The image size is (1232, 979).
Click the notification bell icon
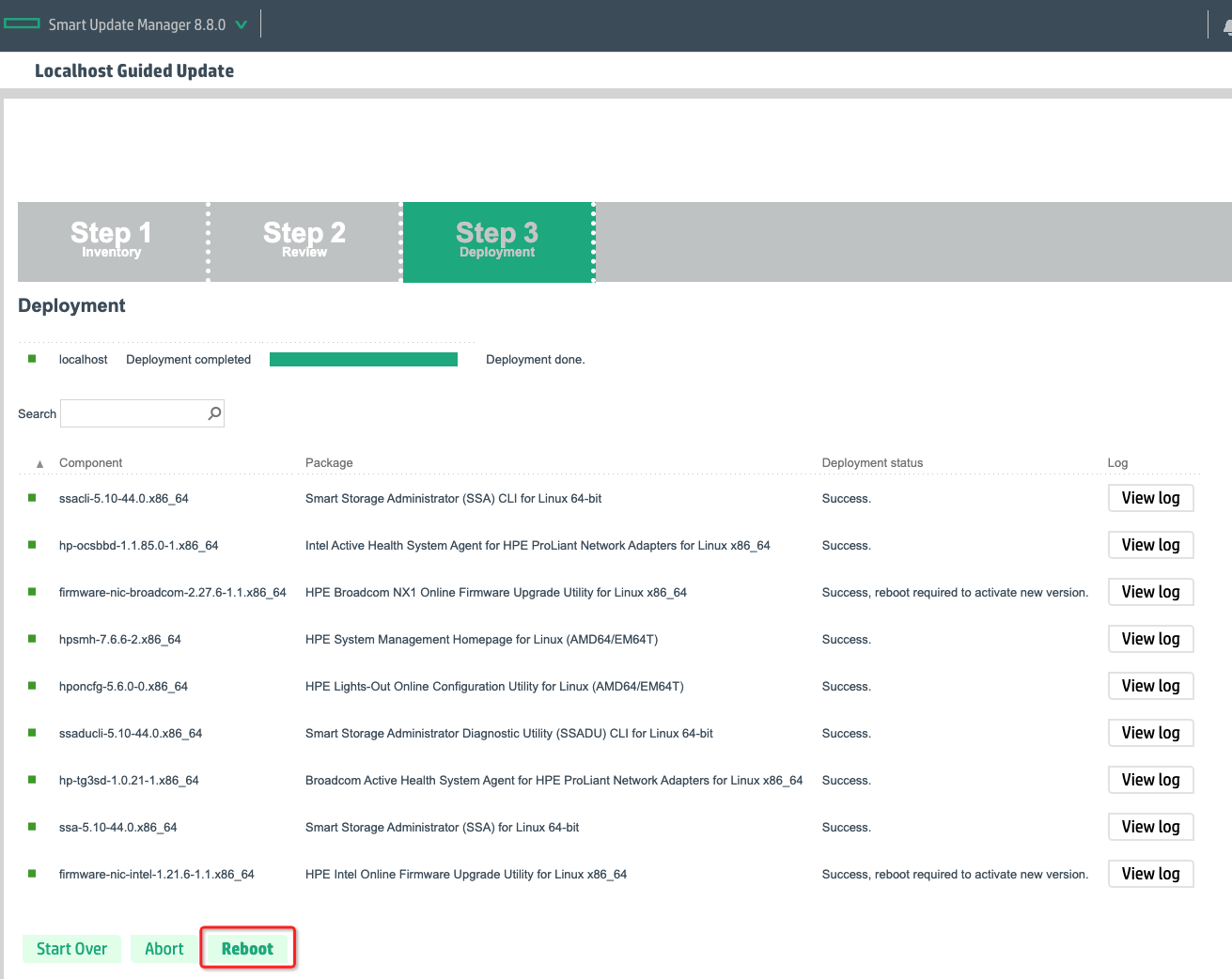[1226, 26]
